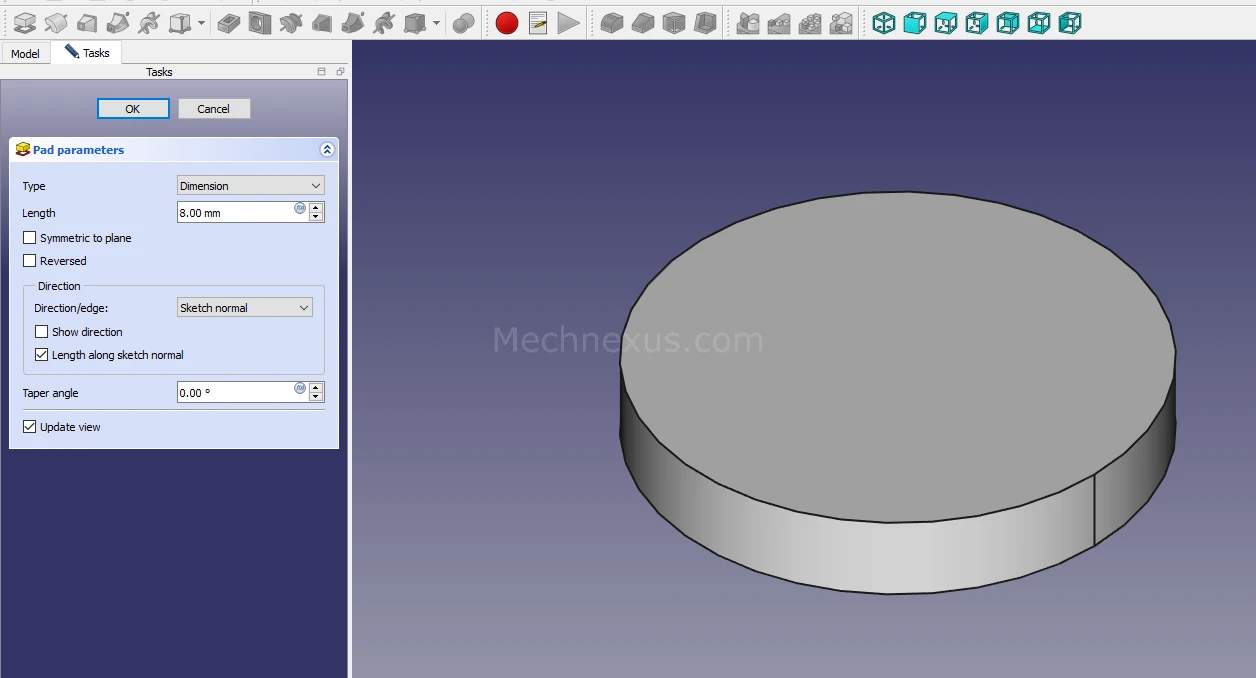Open the Macros dialog notepad icon

(538, 22)
